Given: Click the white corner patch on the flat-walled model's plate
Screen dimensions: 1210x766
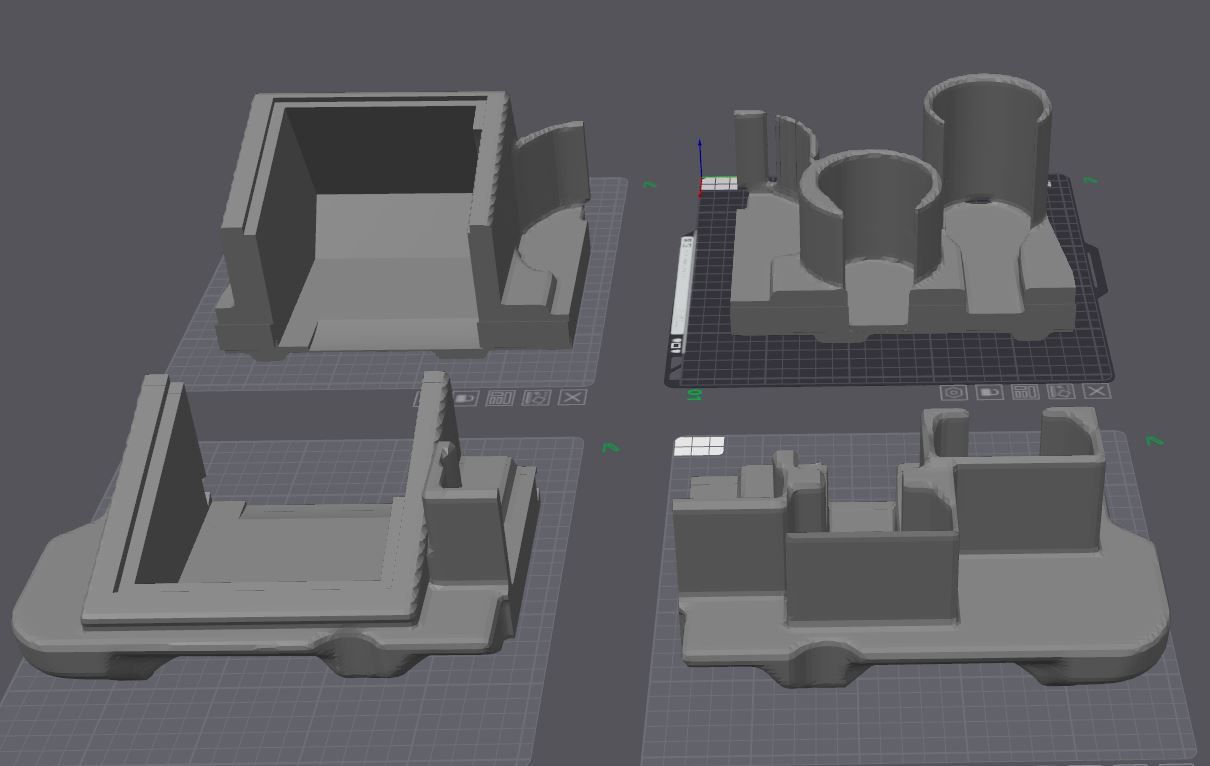Looking at the screenshot, I should point(700,445).
